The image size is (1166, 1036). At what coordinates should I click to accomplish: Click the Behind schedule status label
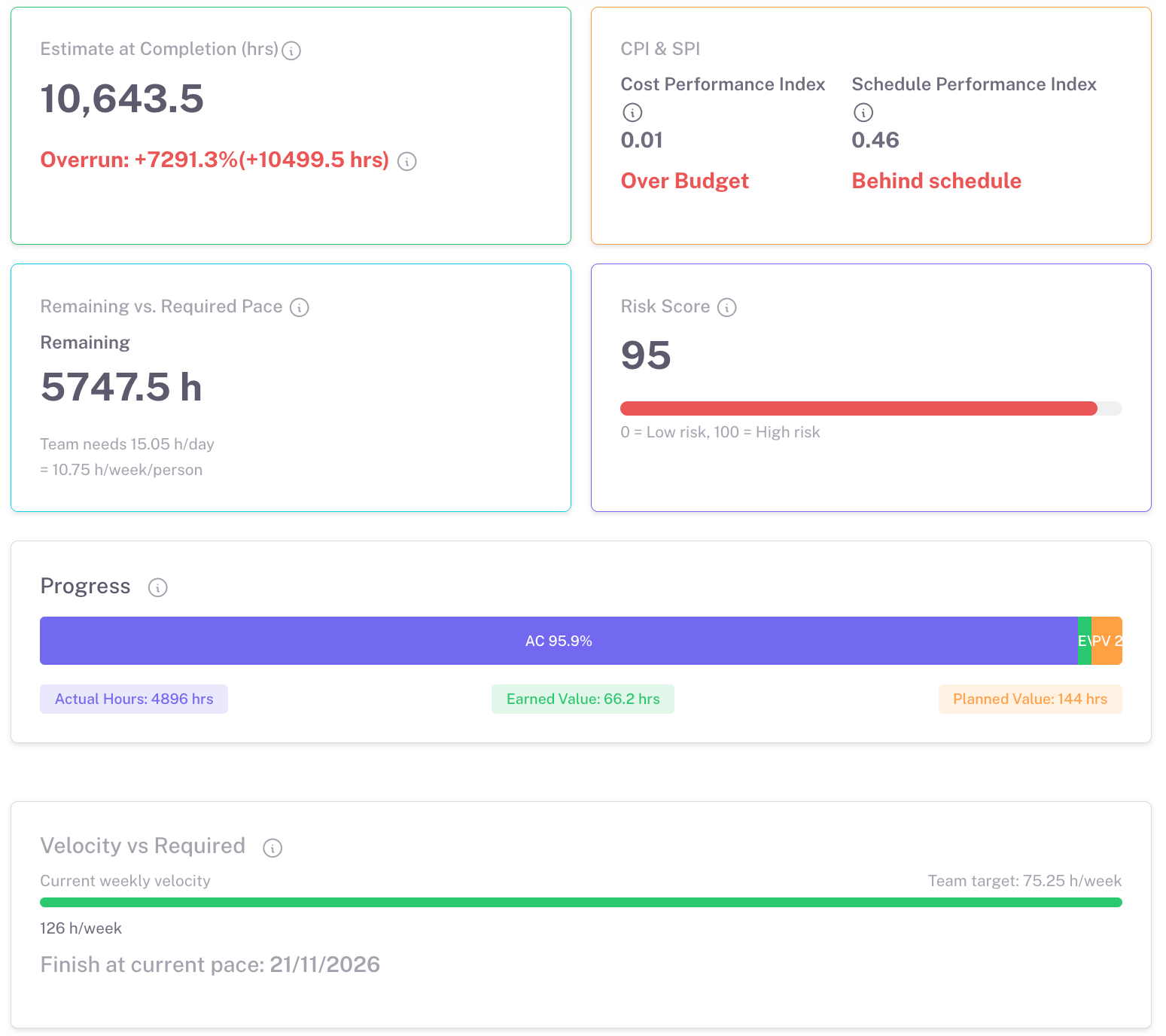[936, 181]
